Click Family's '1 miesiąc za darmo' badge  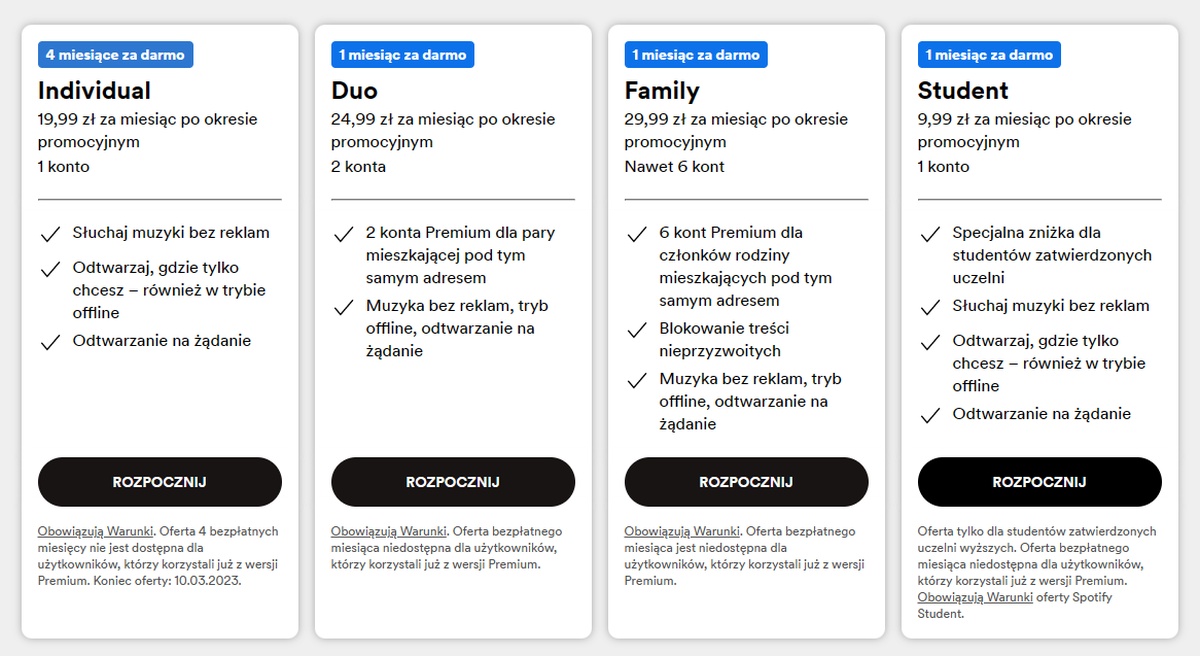pyautogui.click(x=696, y=55)
